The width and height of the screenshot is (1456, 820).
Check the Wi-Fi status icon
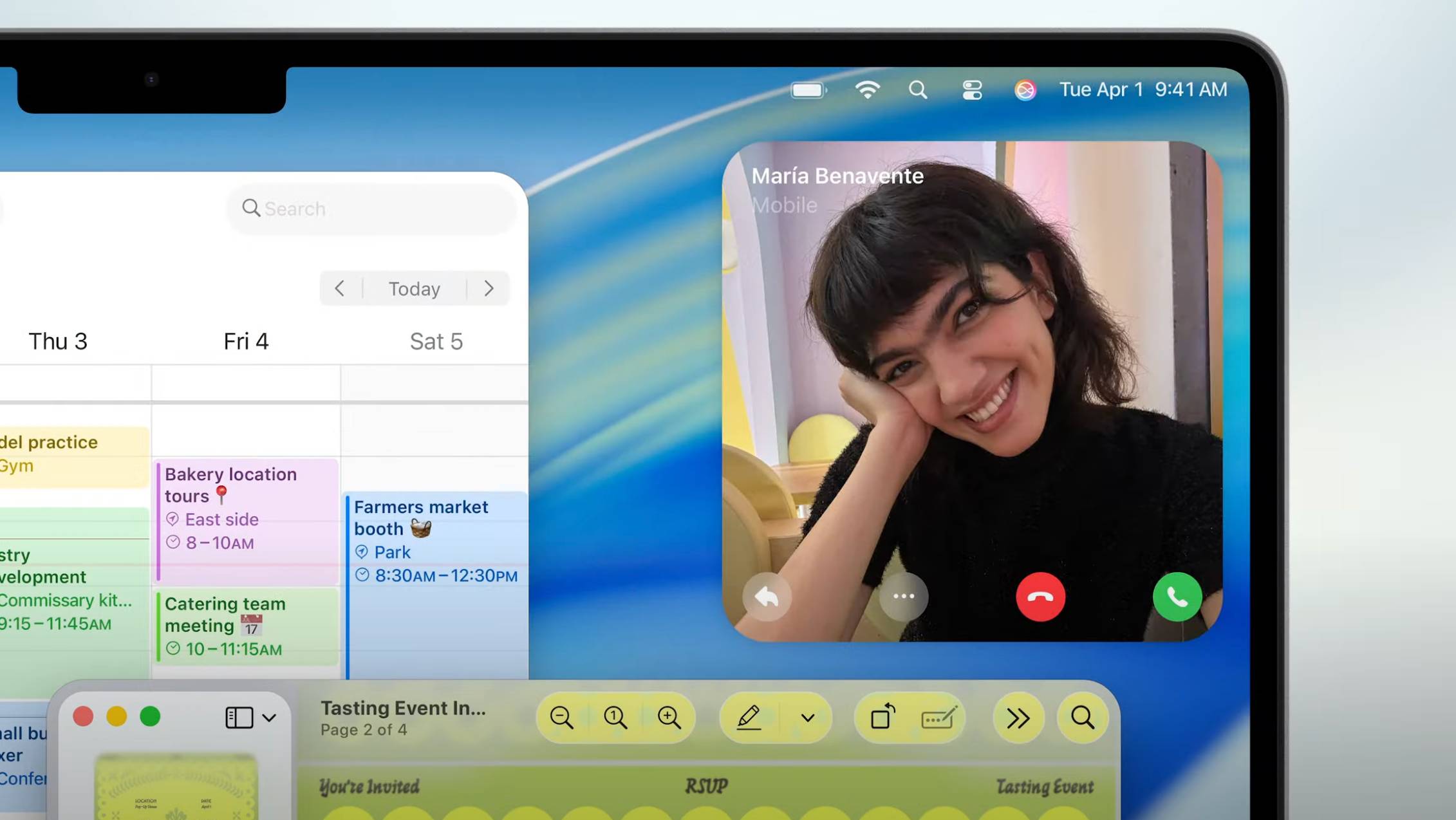click(x=867, y=89)
